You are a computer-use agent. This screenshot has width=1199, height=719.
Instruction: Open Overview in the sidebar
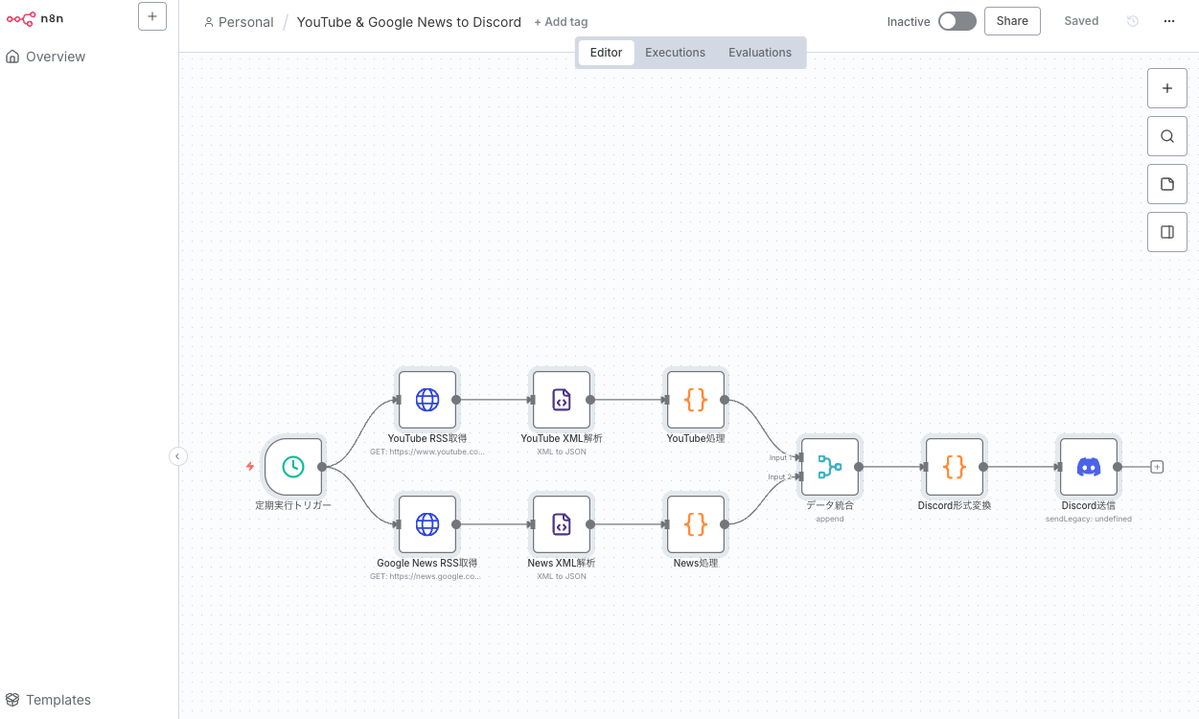[46, 57]
